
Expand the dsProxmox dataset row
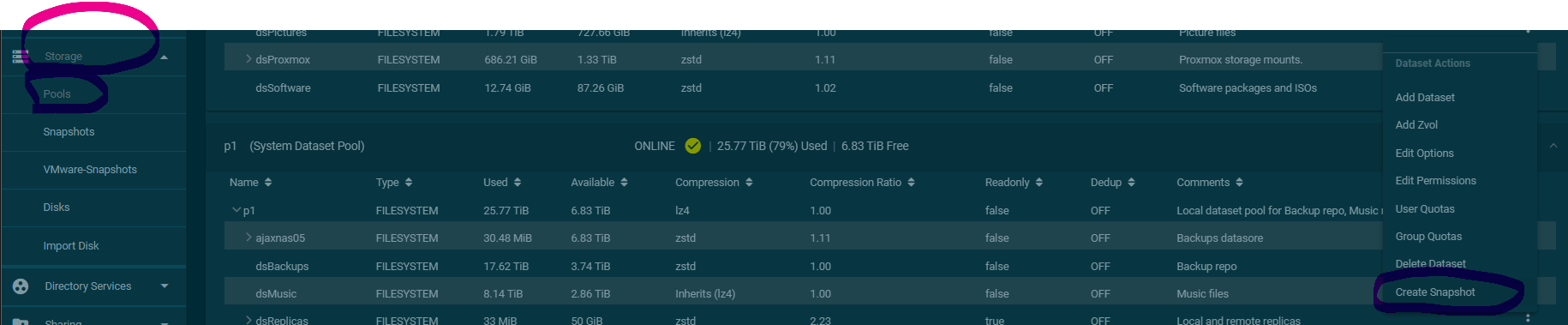point(248,59)
